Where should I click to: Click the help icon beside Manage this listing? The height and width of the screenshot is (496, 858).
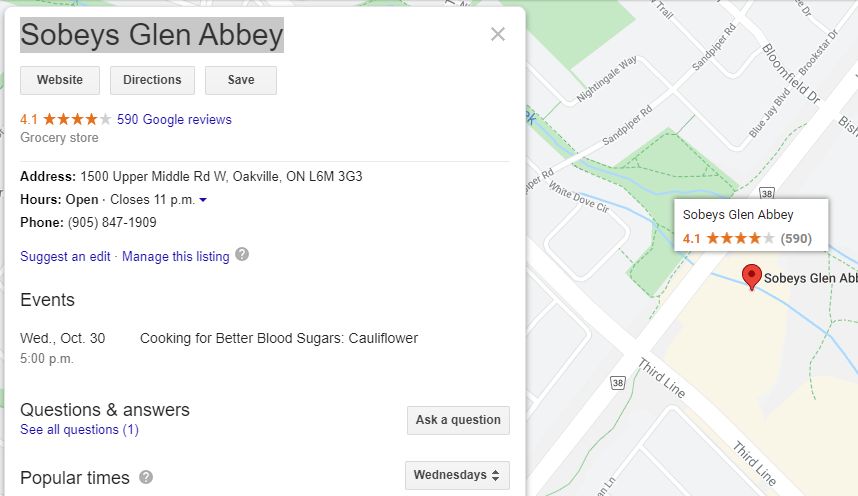(x=242, y=255)
